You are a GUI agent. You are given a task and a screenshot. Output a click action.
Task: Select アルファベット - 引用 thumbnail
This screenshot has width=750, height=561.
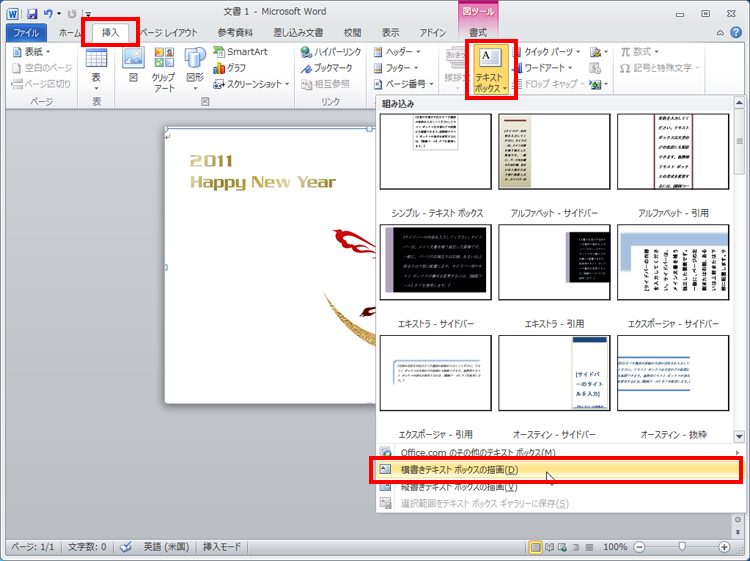click(x=673, y=152)
